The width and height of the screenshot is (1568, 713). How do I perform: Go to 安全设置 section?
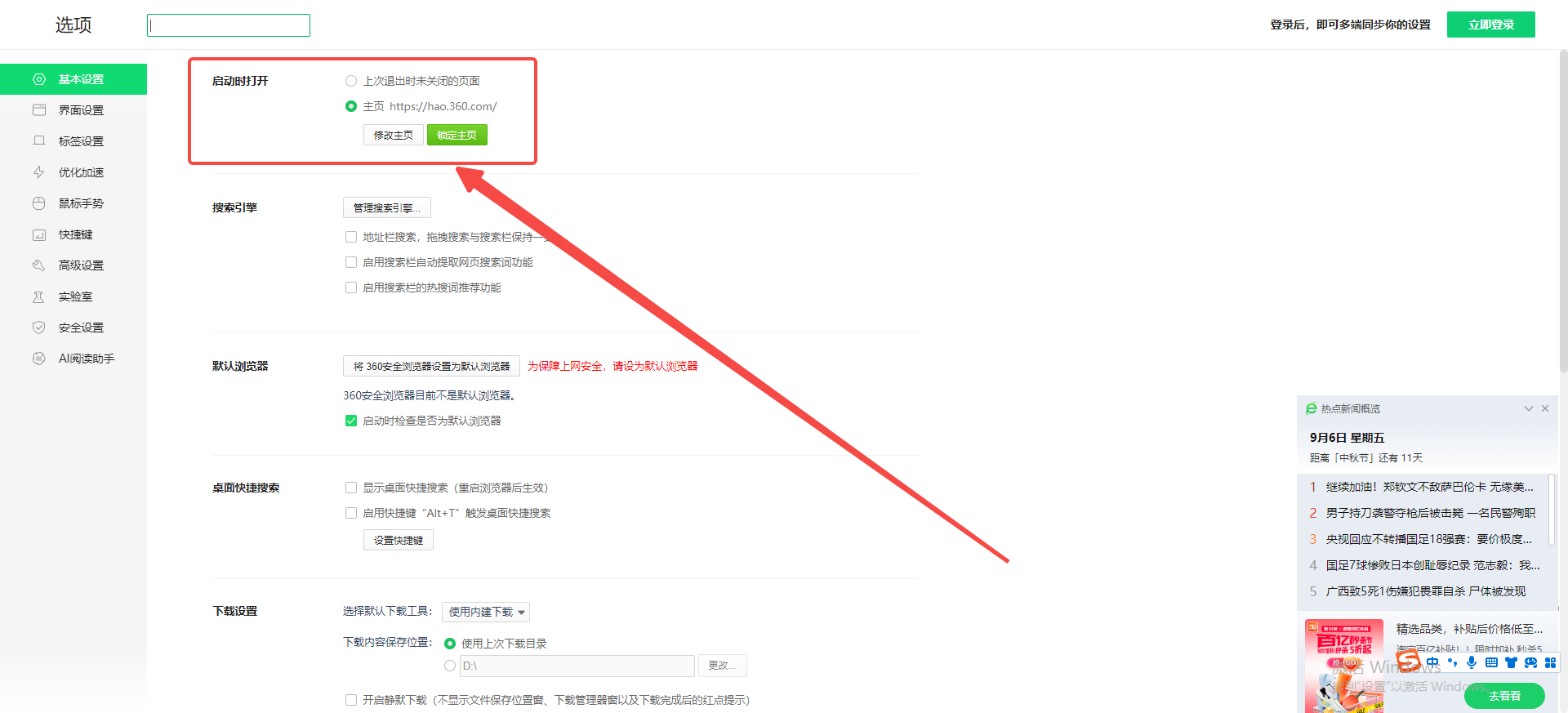pyautogui.click(x=73, y=328)
